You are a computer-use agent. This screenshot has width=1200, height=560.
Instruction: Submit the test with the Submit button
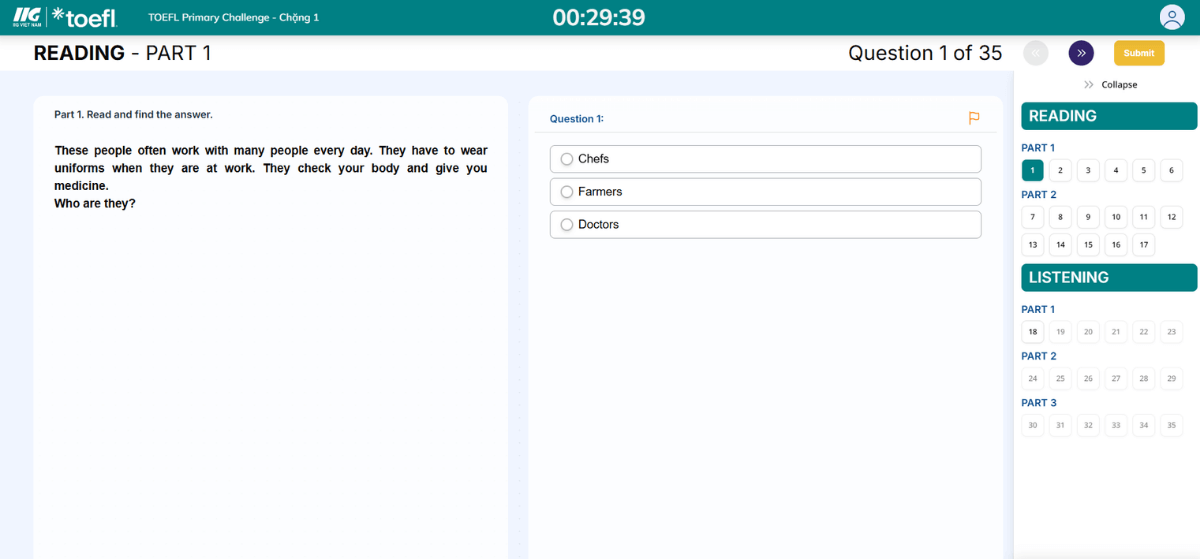1138,53
